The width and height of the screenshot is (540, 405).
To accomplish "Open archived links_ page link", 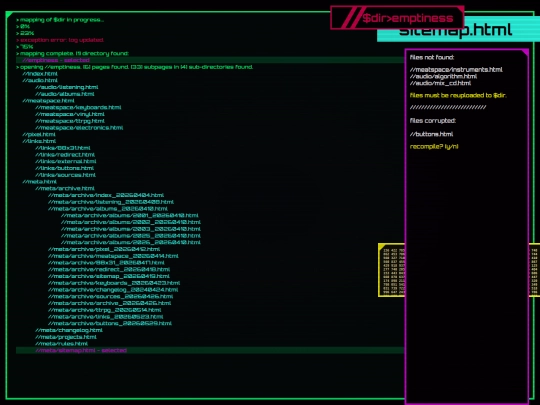I will tap(106, 316).
